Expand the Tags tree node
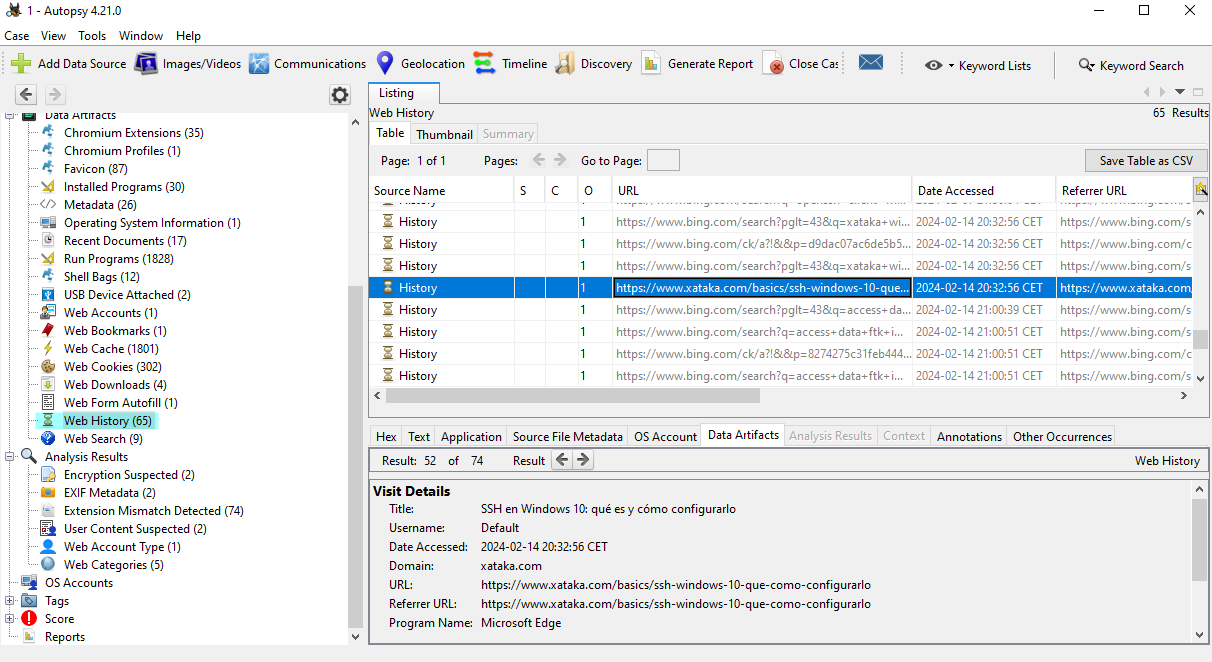Image resolution: width=1212 pixels, height=662 pixels. pos(10,601)
